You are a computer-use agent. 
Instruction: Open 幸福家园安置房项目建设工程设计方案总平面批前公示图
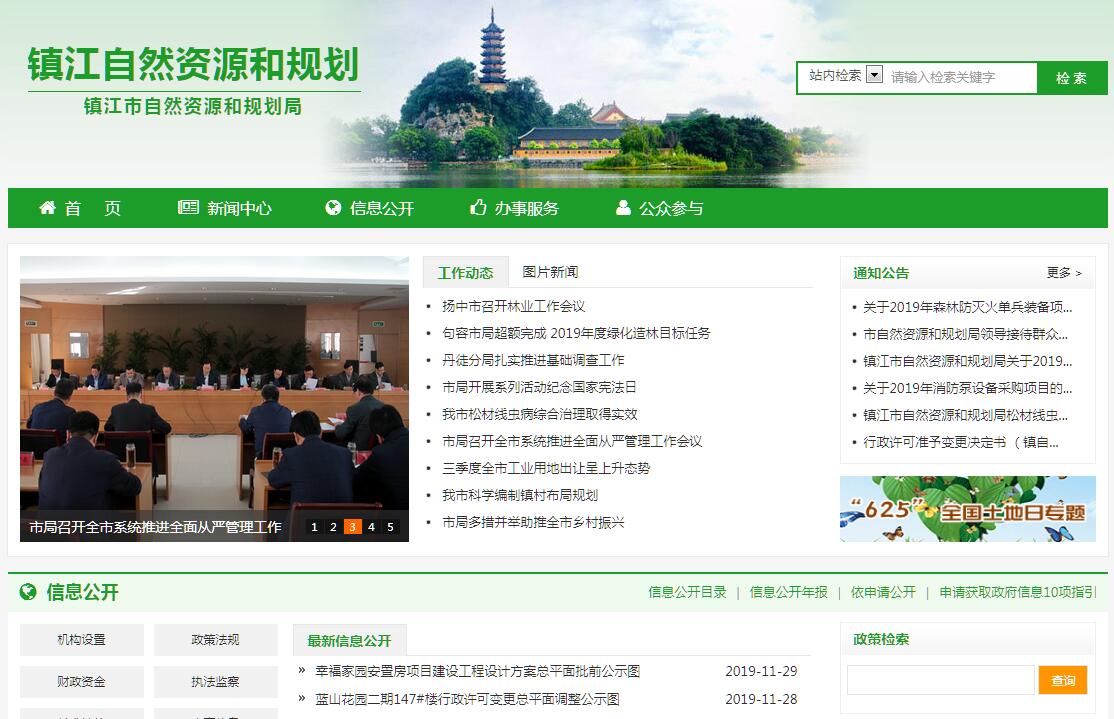[x=477, y=671]
